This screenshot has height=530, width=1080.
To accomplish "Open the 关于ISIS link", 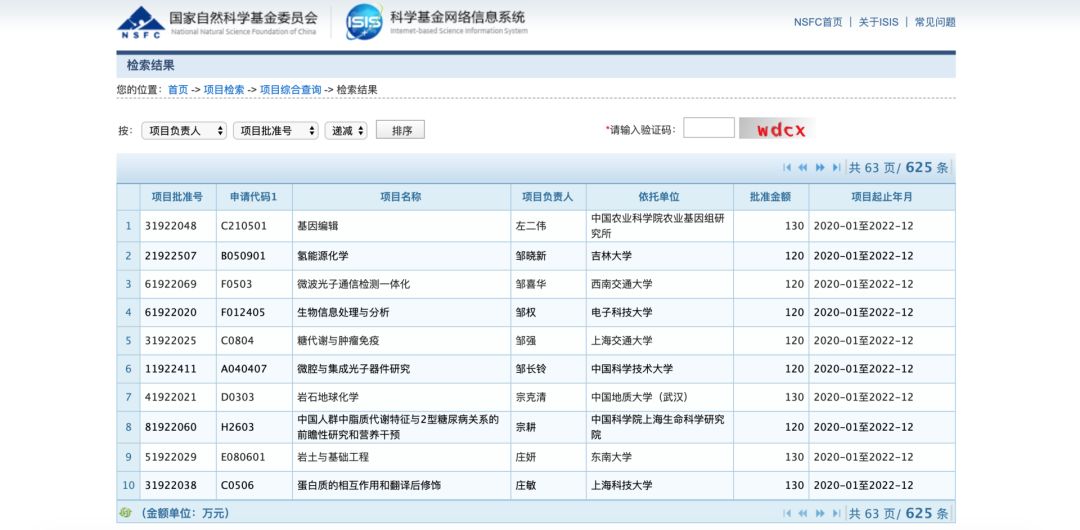I will point(878,22).
